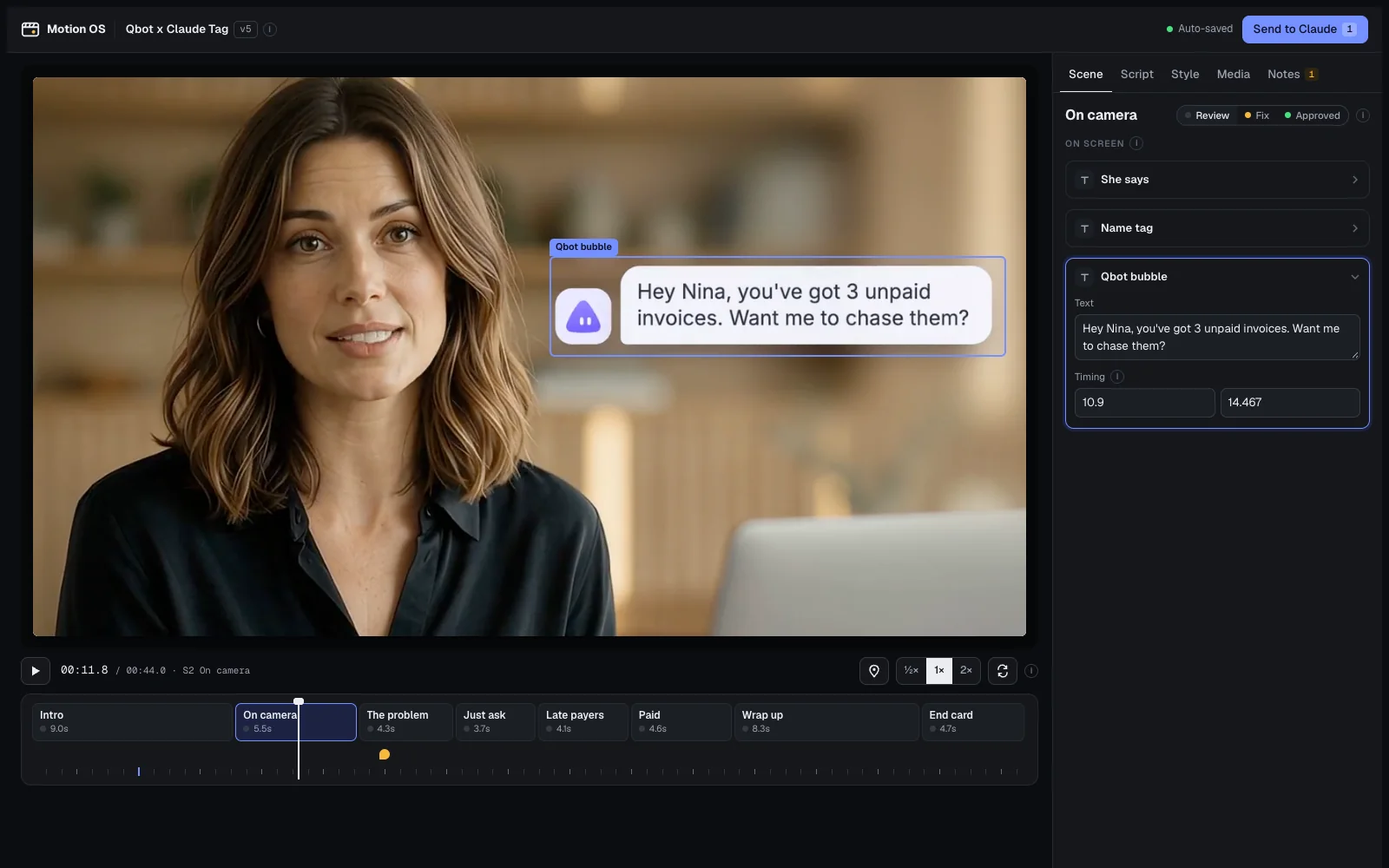The image size is (1389, 868).
Task: Set playback speed to 1x
Action: (x=939, y=670)
